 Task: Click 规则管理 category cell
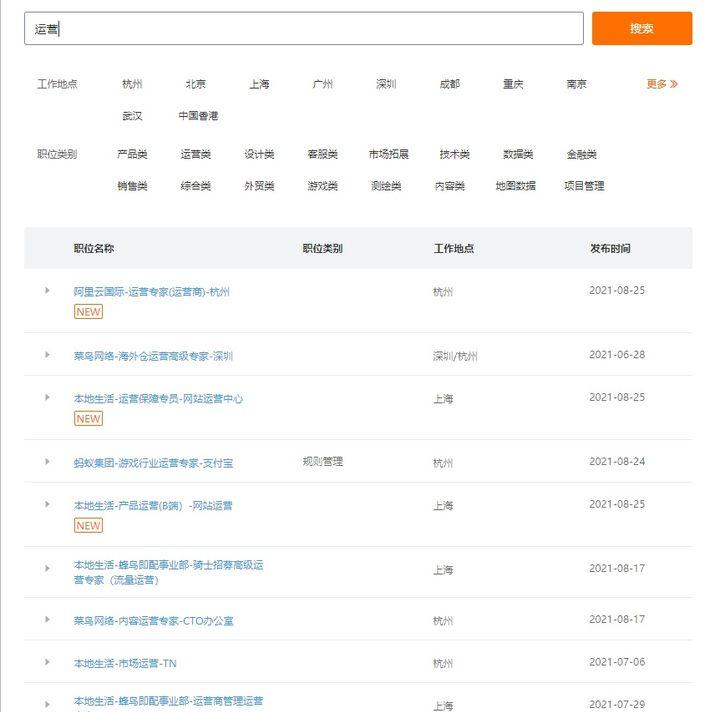[x=322, y=462]
